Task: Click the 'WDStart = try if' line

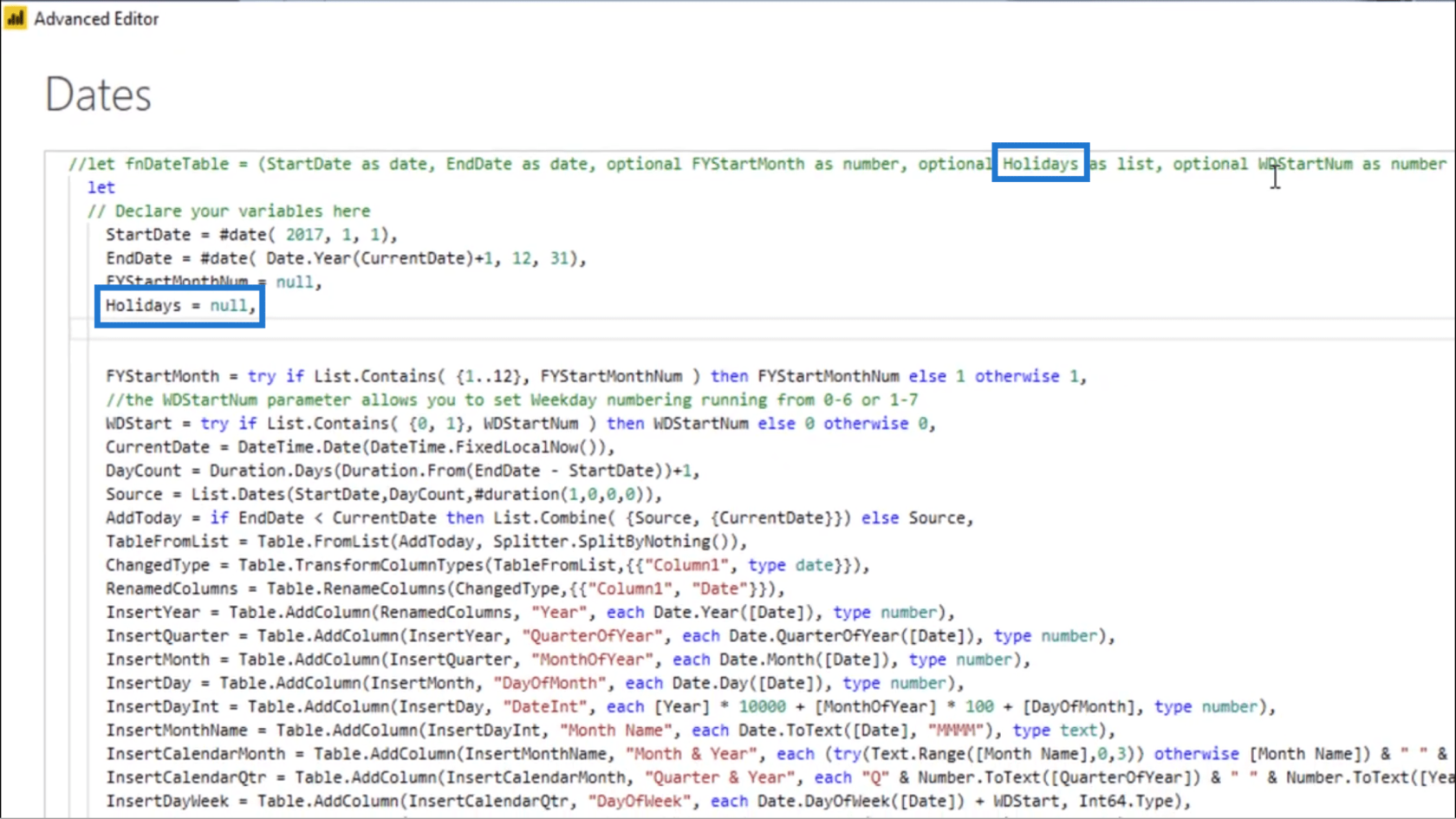Action: (x=521, y=423)
